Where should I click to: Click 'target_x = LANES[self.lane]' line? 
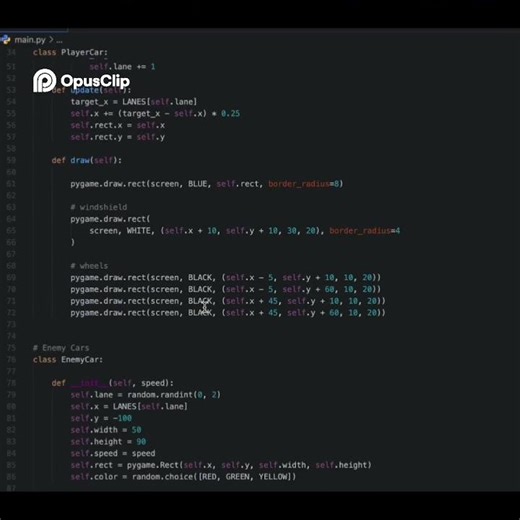point(133,102)
